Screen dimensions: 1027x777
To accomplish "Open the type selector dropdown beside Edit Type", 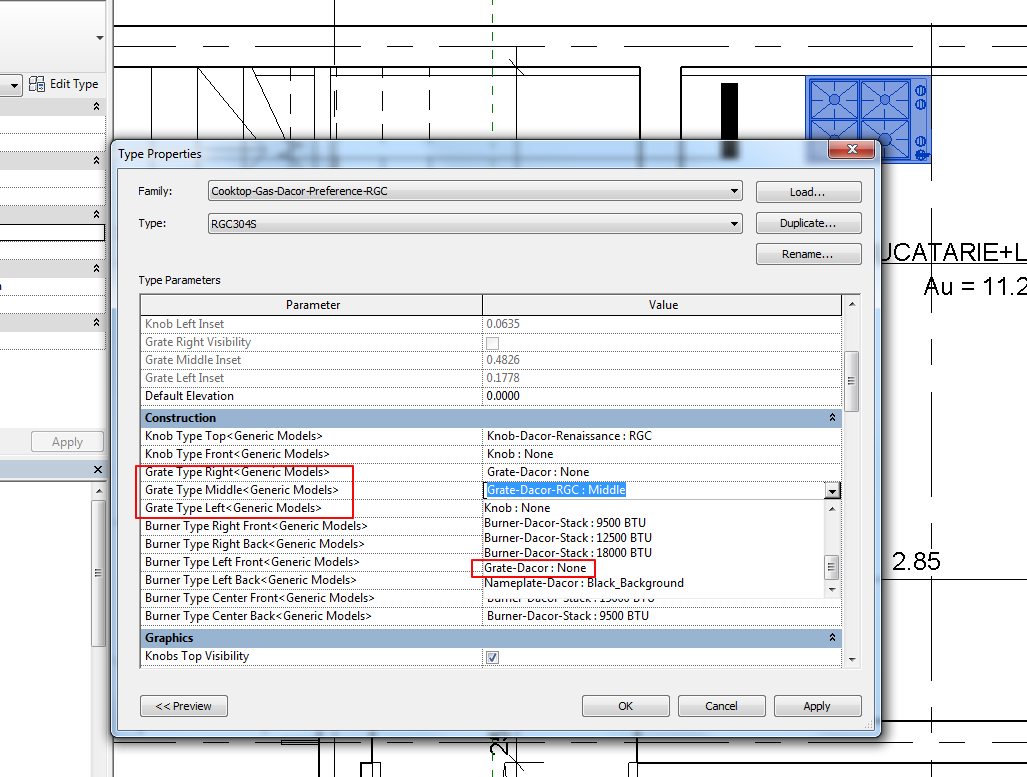I will (14, 85).
